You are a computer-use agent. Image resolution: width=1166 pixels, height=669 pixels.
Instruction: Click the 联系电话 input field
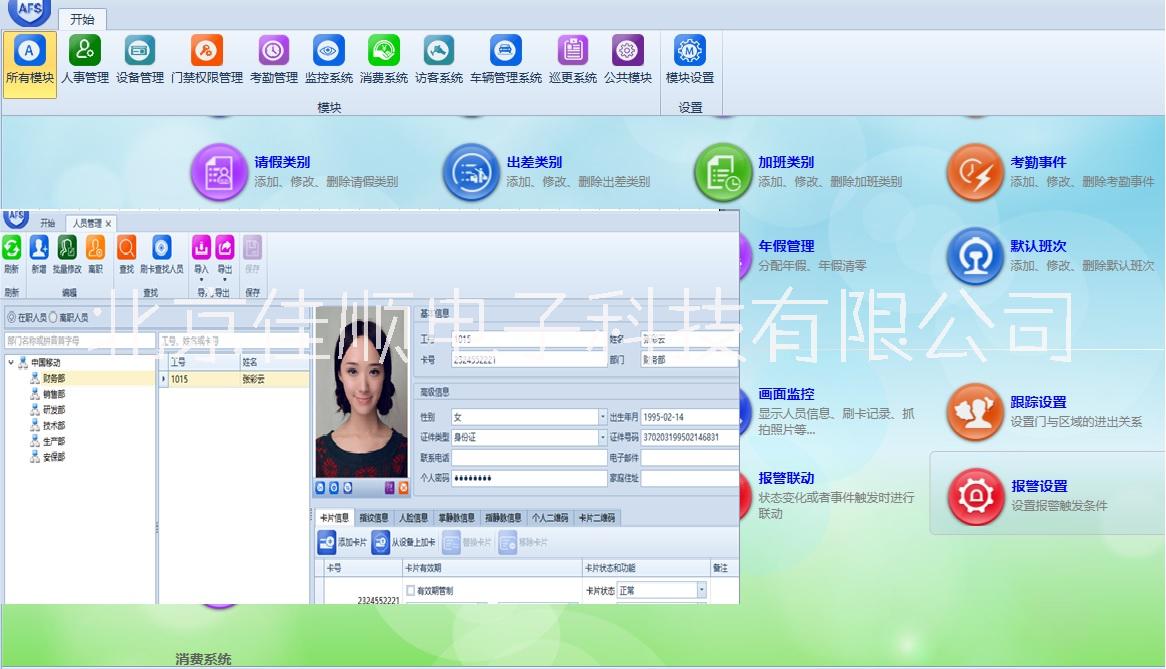click(528, 458)
